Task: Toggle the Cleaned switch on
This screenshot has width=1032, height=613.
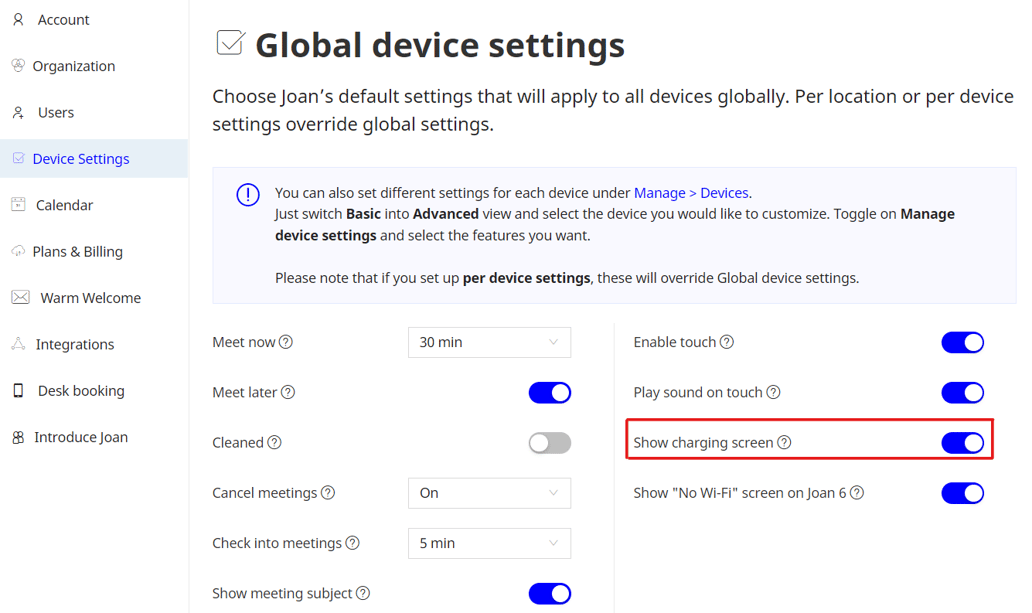Action: 549,442
